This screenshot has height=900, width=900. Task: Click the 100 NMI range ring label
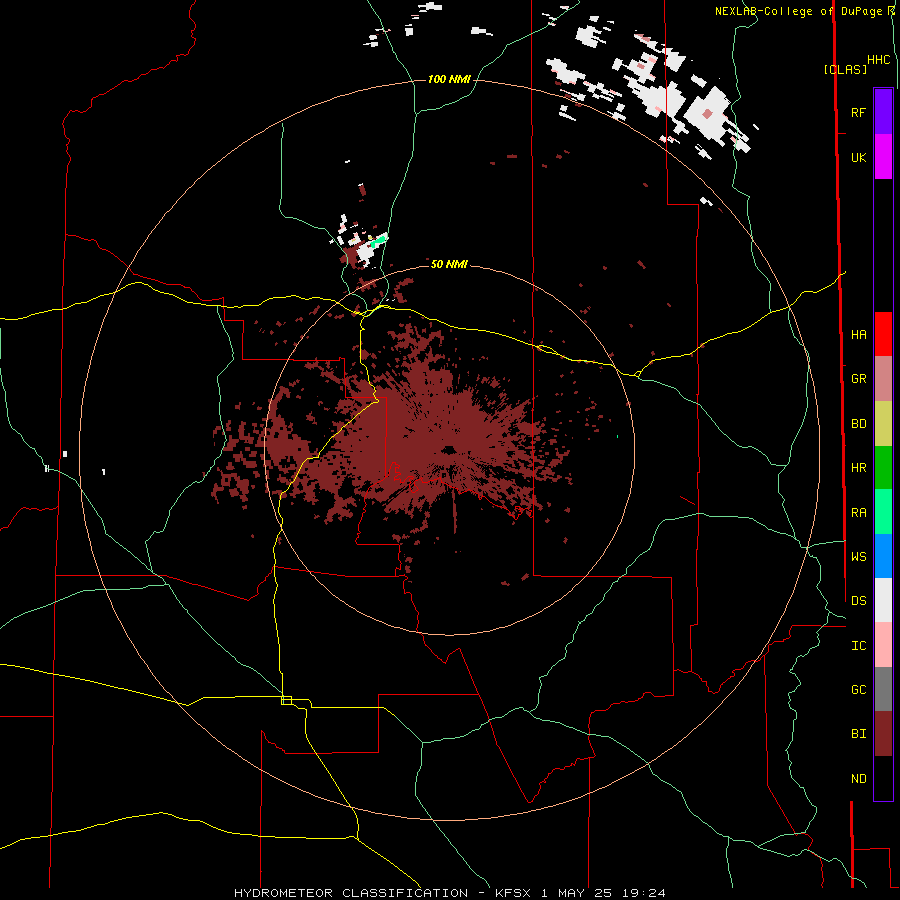[449, 79]
